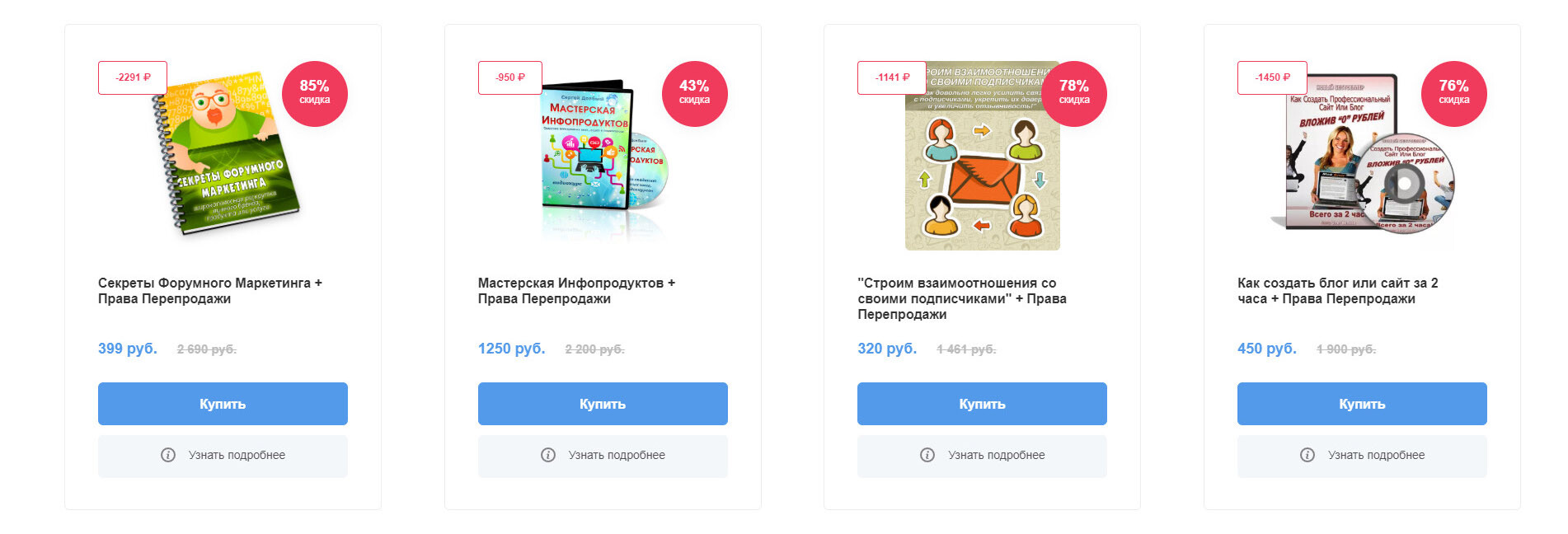The width and height of the screenshot is (1568, 534).
Task: Click Купить for Мастерская Инфопродуктов
Action: click(603, 404)
